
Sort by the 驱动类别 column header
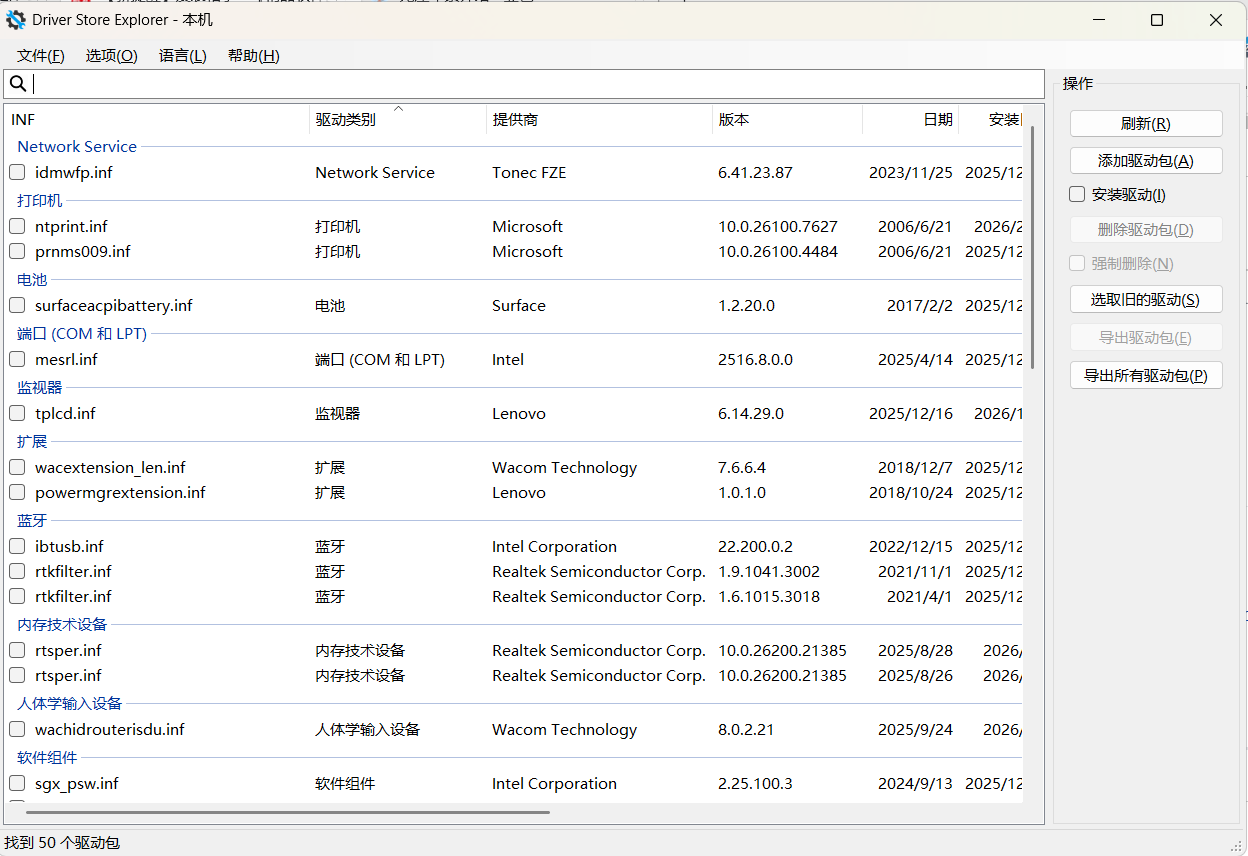pos(346,120)
